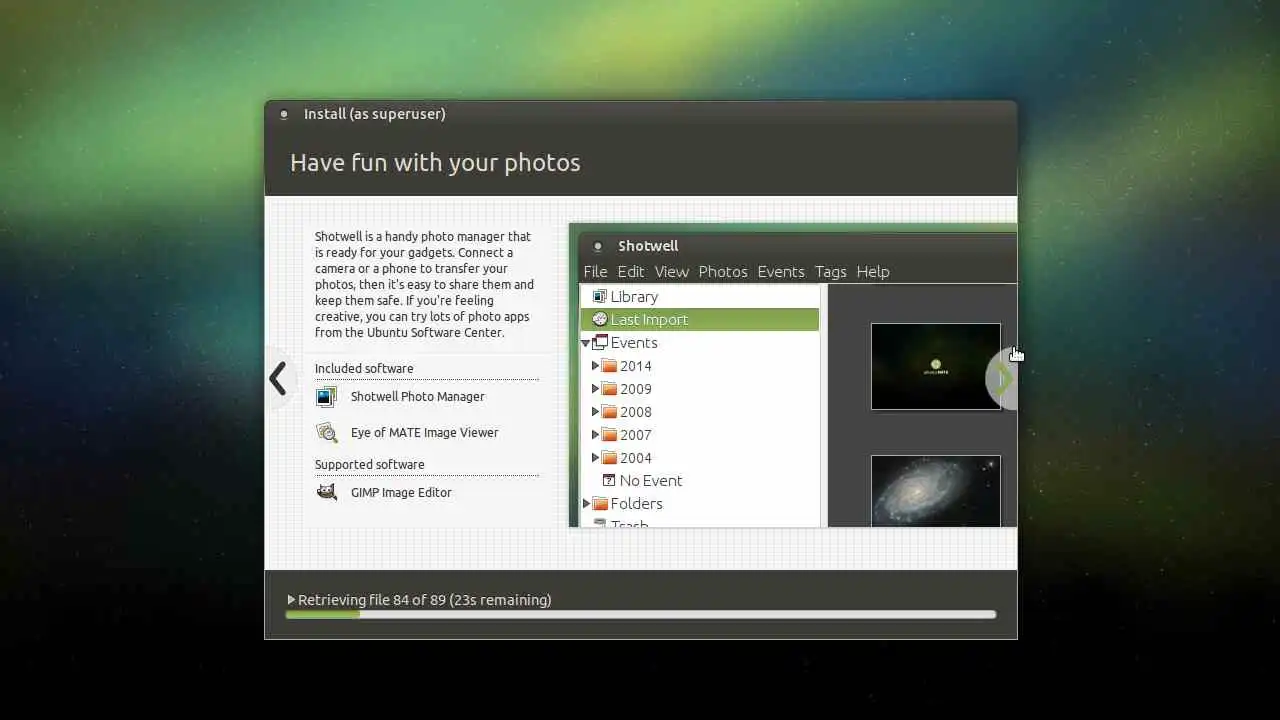Click the 'Supported software' heading
The width and height of the screenshot is (1280, 720).
click(370, 465)
